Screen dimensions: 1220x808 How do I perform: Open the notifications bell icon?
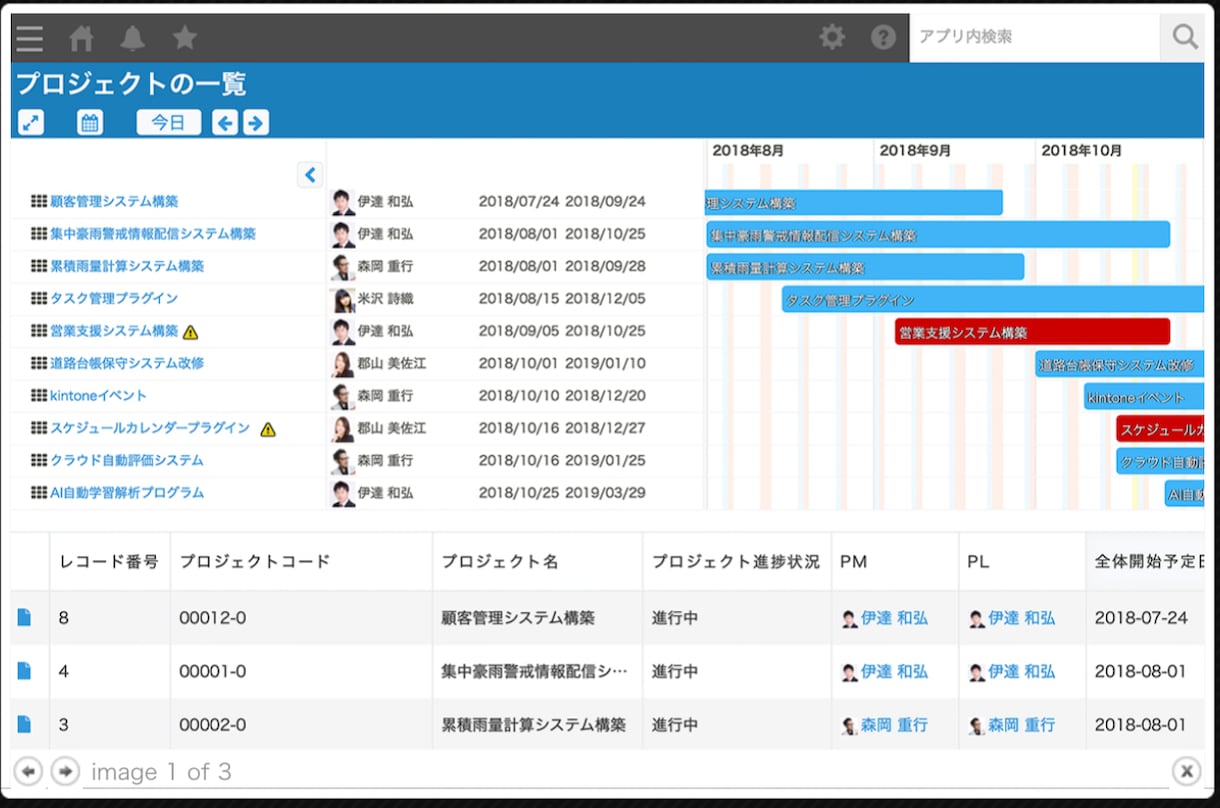click(132, 38)
